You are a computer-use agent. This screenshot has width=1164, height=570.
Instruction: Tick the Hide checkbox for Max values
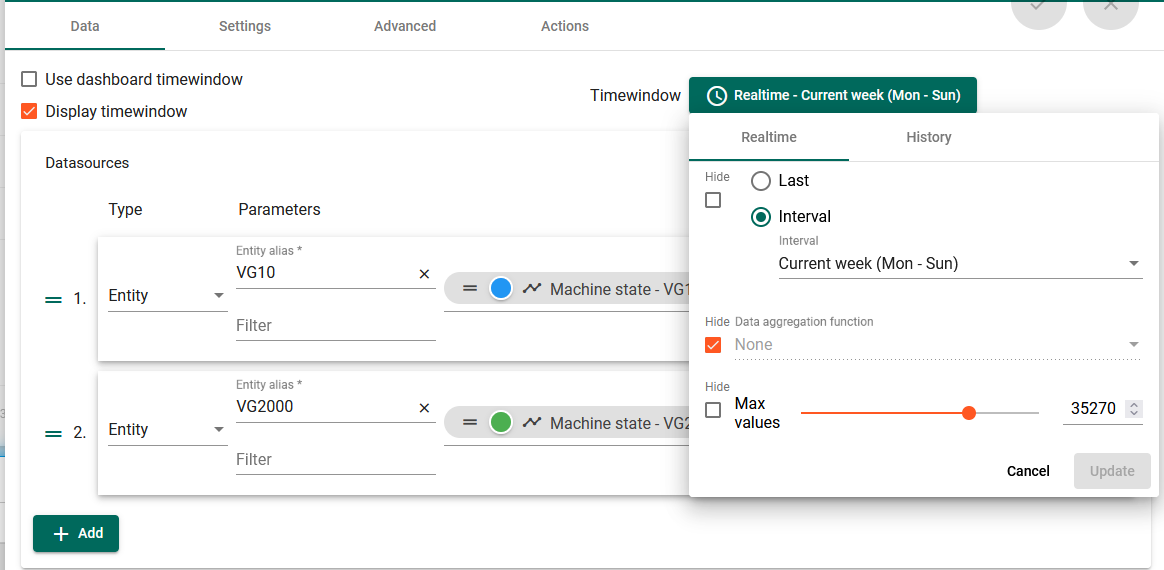point(713,410)
